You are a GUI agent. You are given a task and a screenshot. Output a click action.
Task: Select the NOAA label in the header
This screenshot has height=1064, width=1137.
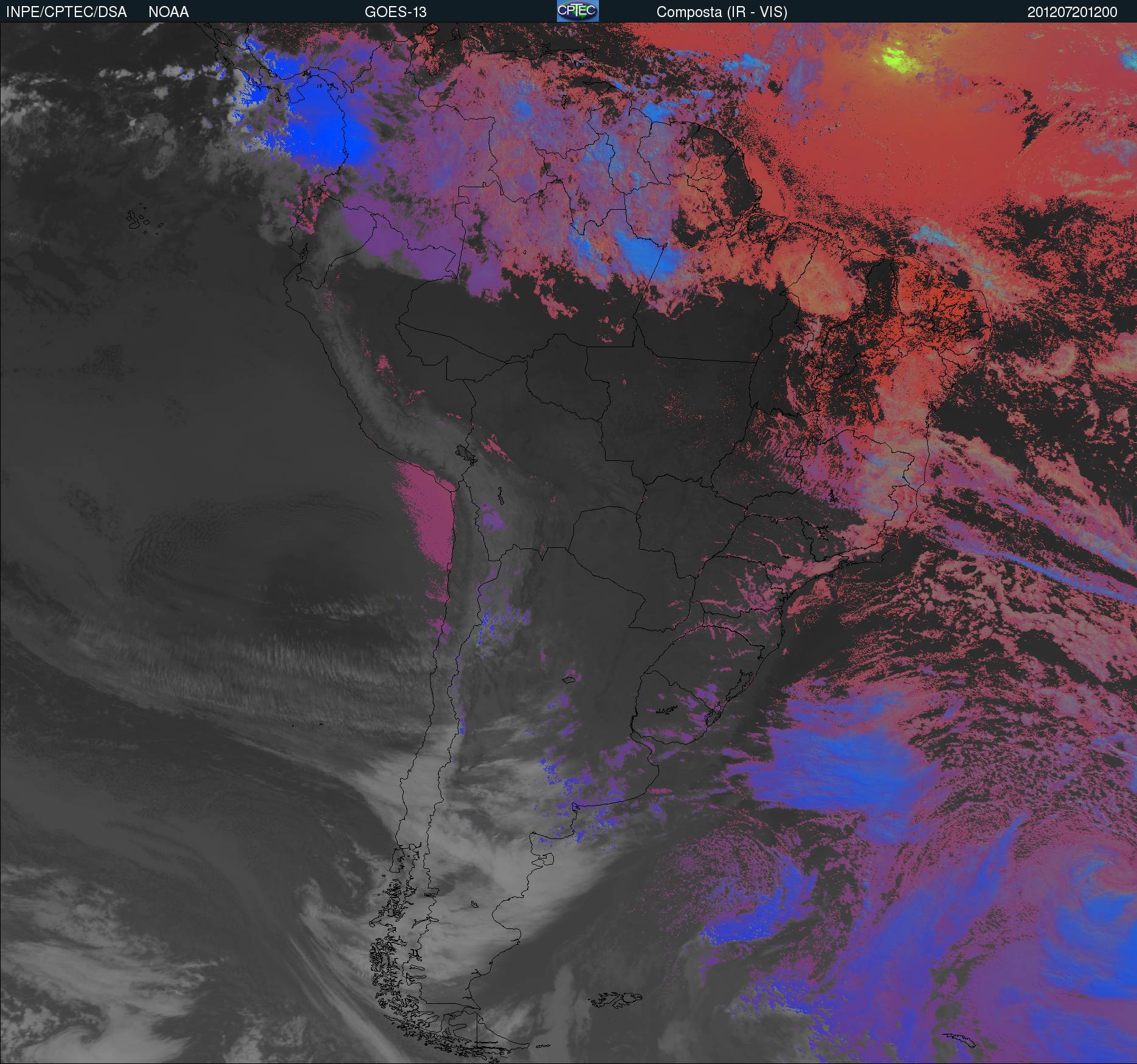click(x=168, y=12)
